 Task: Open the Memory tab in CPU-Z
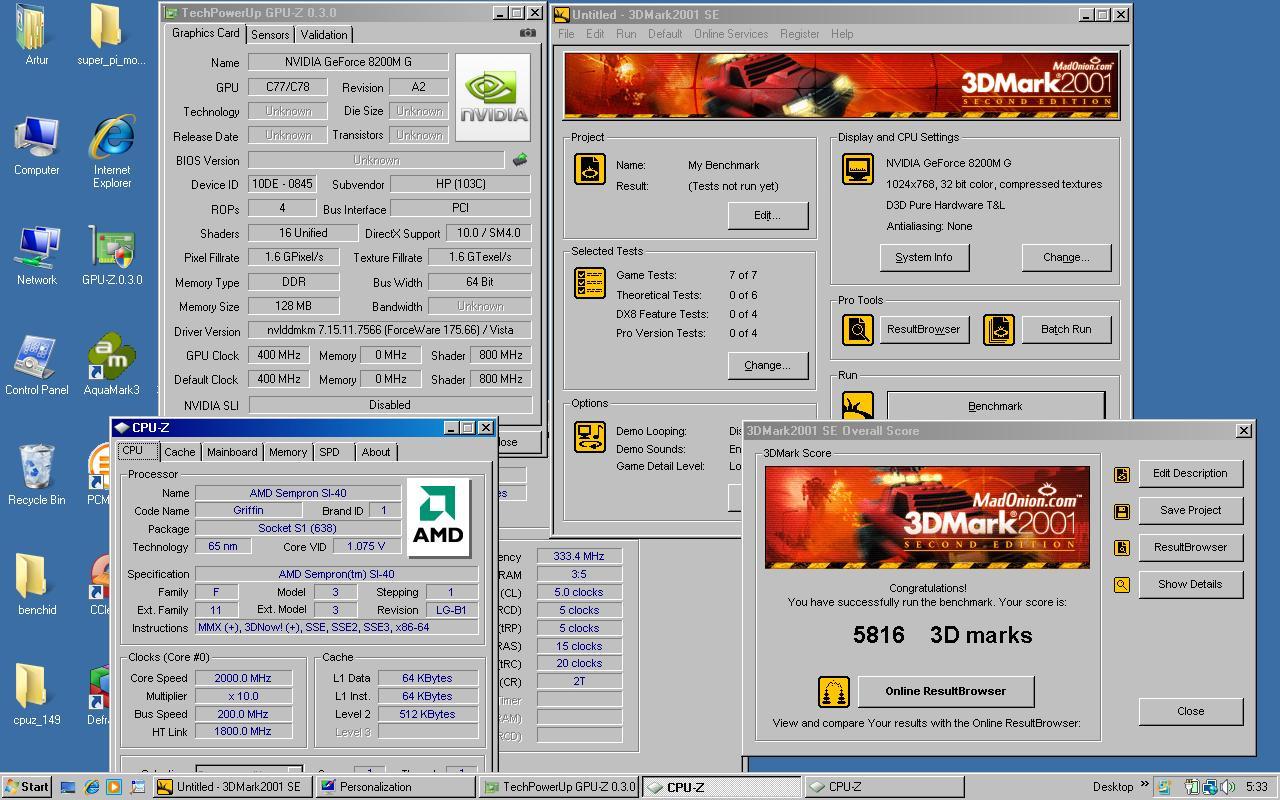tap(288, 452)
